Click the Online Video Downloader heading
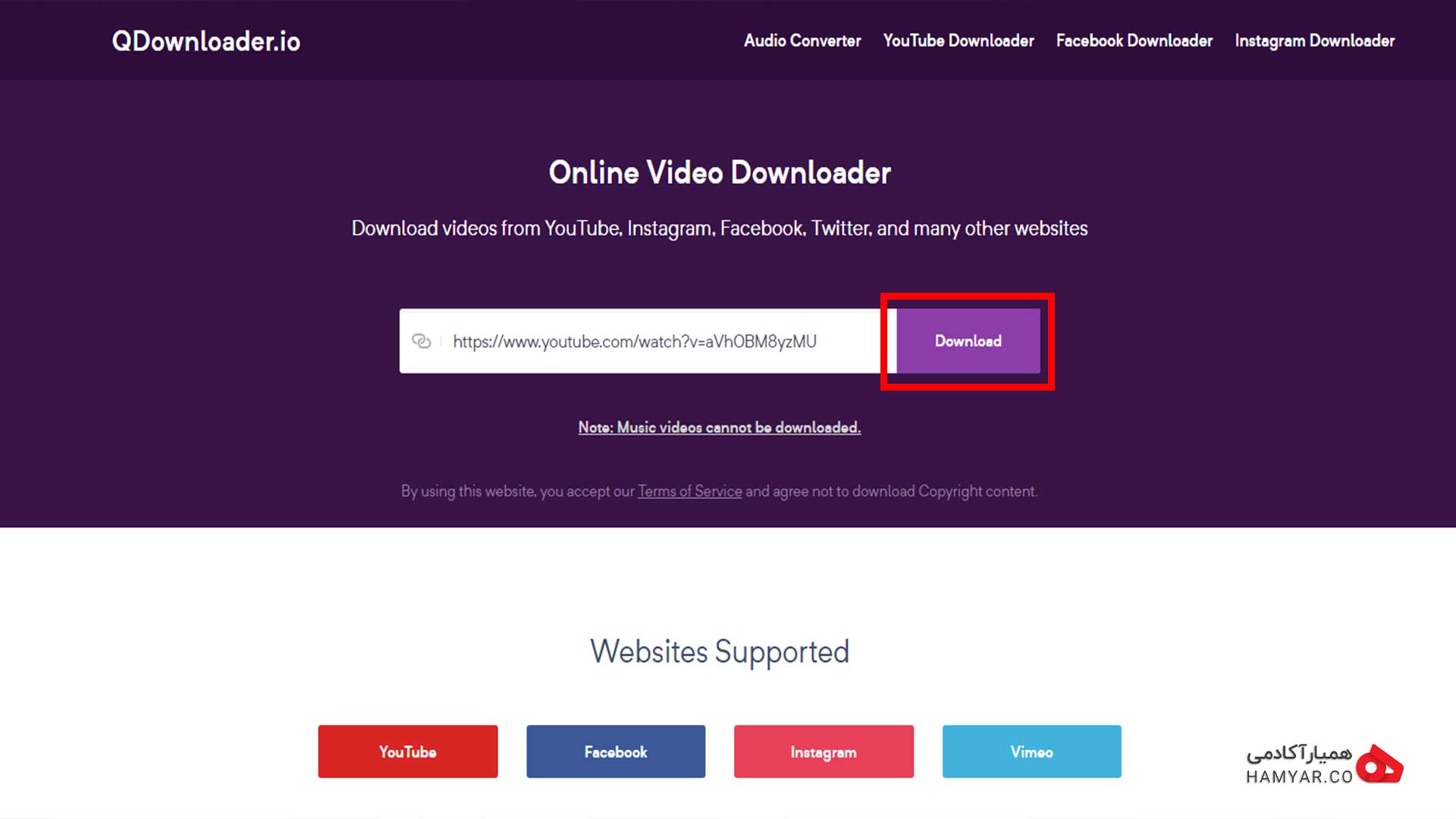Viewport: 1456px width, 819px height. pos(720,173)
